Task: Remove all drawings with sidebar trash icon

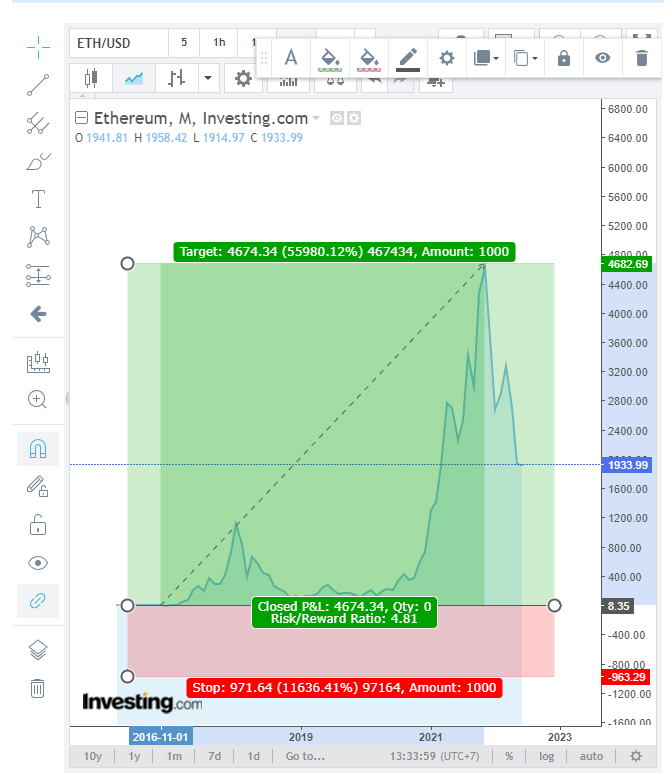Action: tap(38, 688)
